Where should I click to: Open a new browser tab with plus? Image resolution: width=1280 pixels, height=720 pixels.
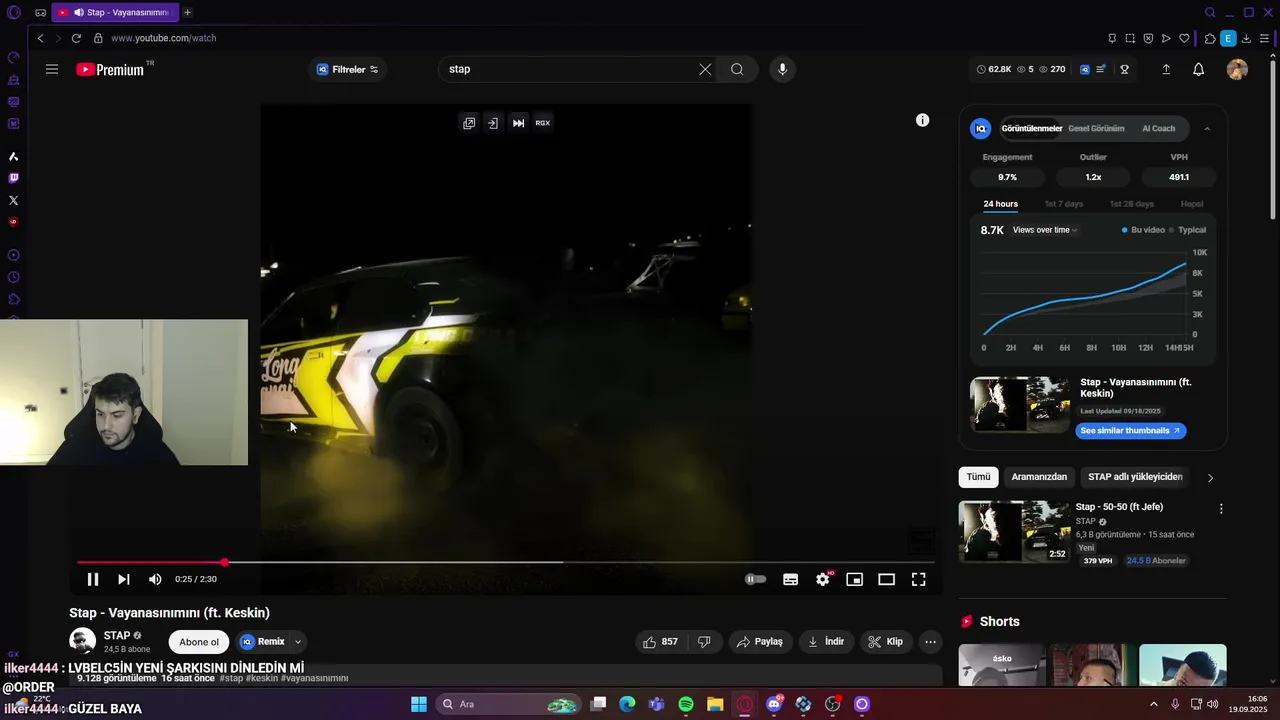click(187, 12)
